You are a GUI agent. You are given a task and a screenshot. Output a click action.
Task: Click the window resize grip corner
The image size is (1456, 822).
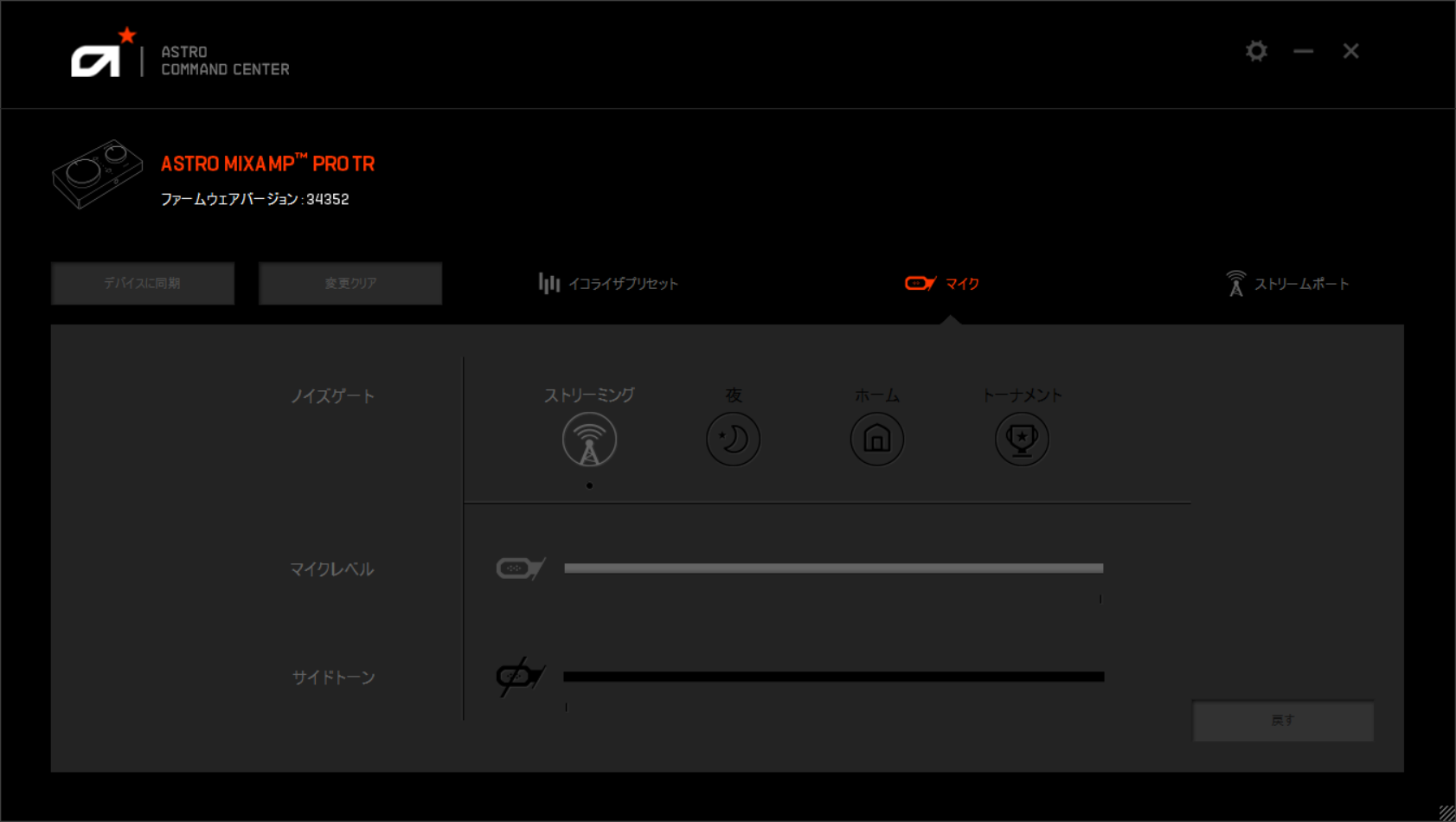pos(1446,812)
